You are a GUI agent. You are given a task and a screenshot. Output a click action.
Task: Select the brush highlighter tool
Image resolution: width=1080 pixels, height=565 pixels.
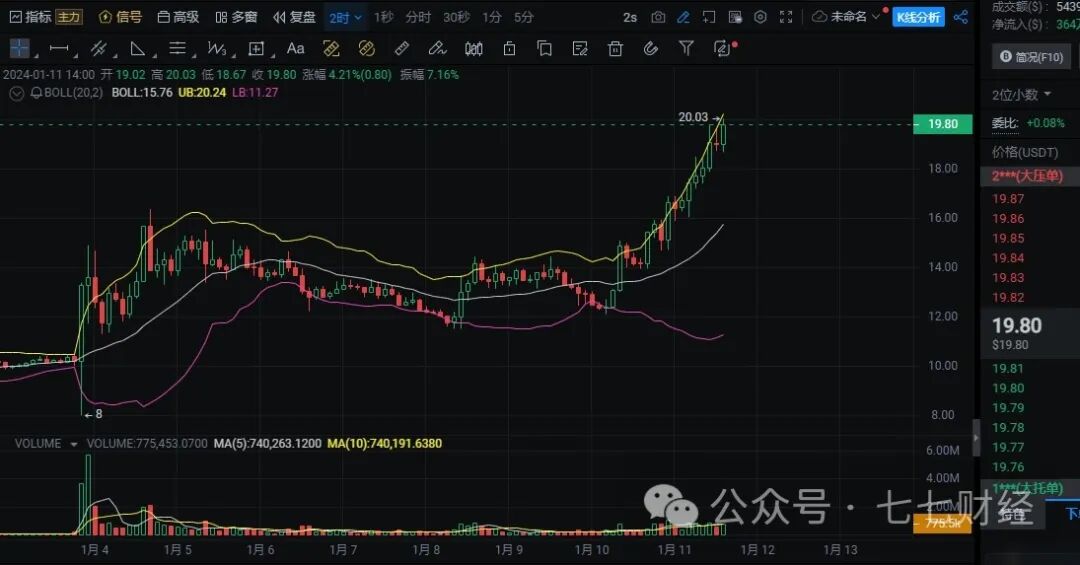pos(437,48)
